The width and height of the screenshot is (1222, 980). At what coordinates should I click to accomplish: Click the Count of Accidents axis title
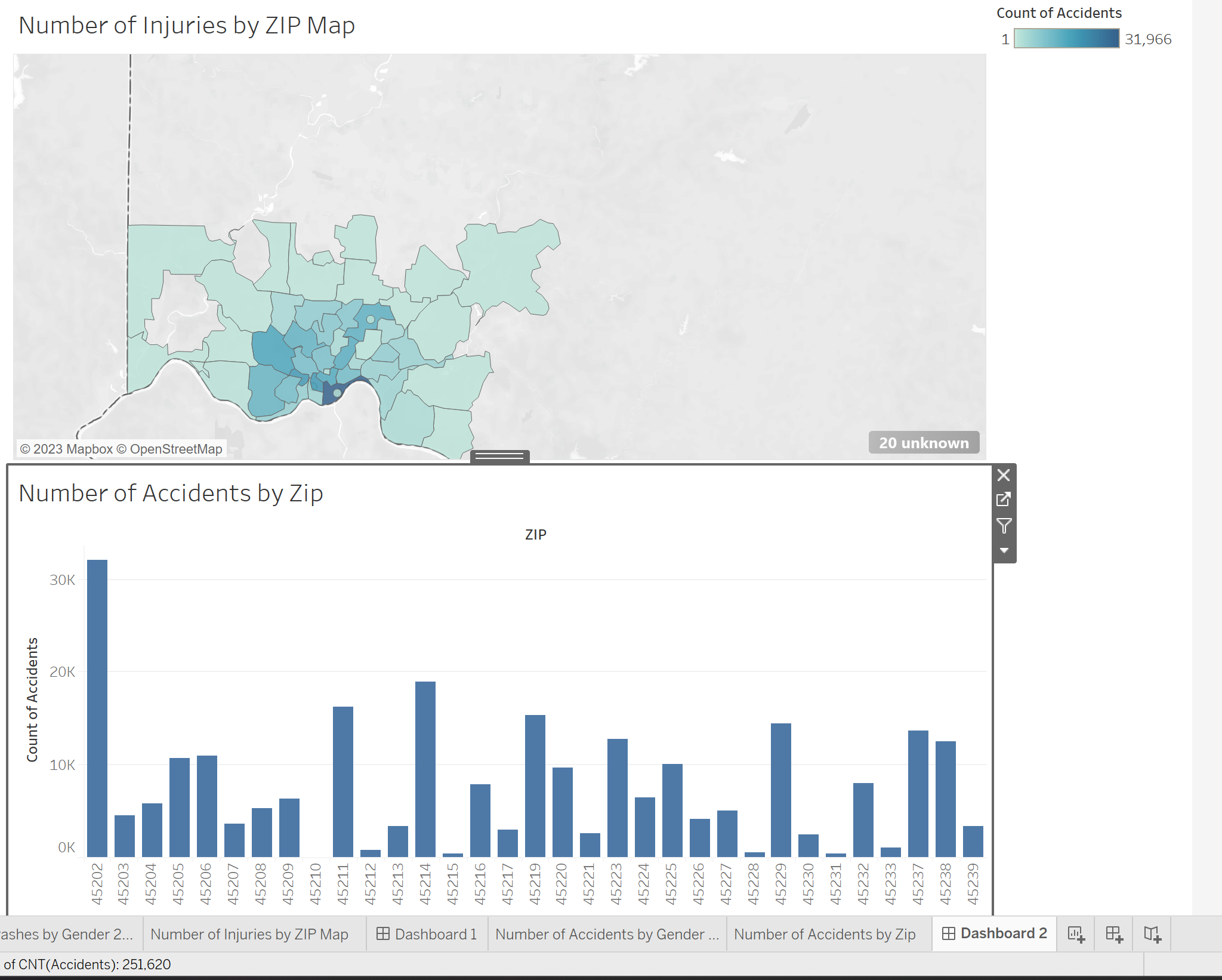[x=32, y=699]
